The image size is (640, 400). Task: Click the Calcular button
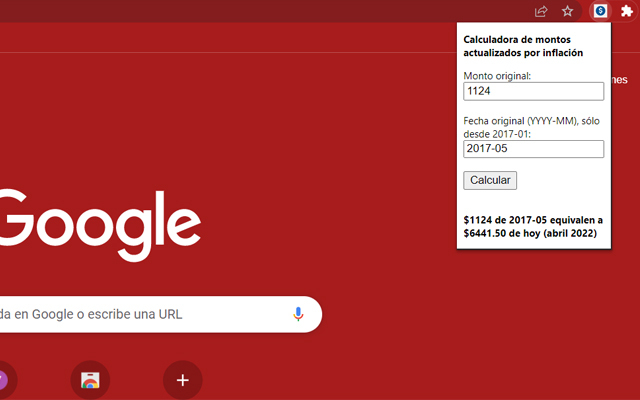490,180
